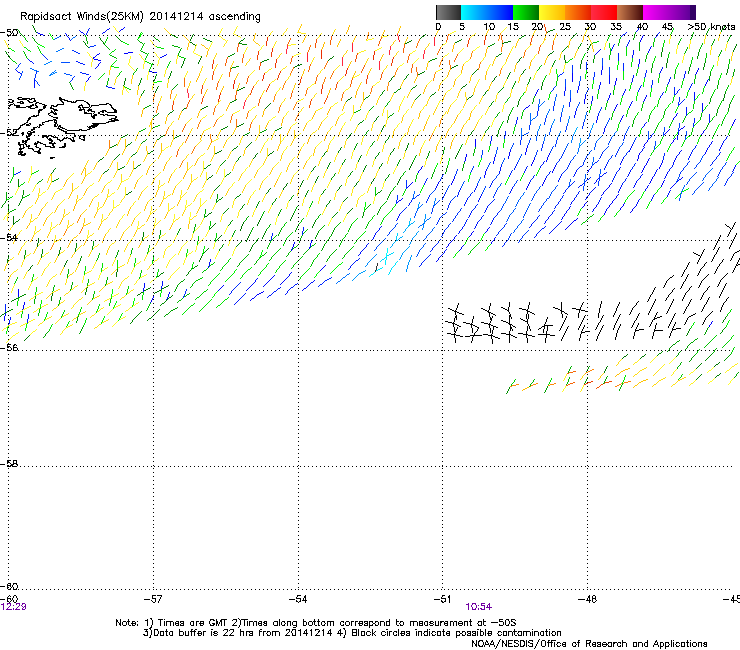
Task: Click the NOAA/NESDIS Office of Research credit
Action: tap(589, 644)
